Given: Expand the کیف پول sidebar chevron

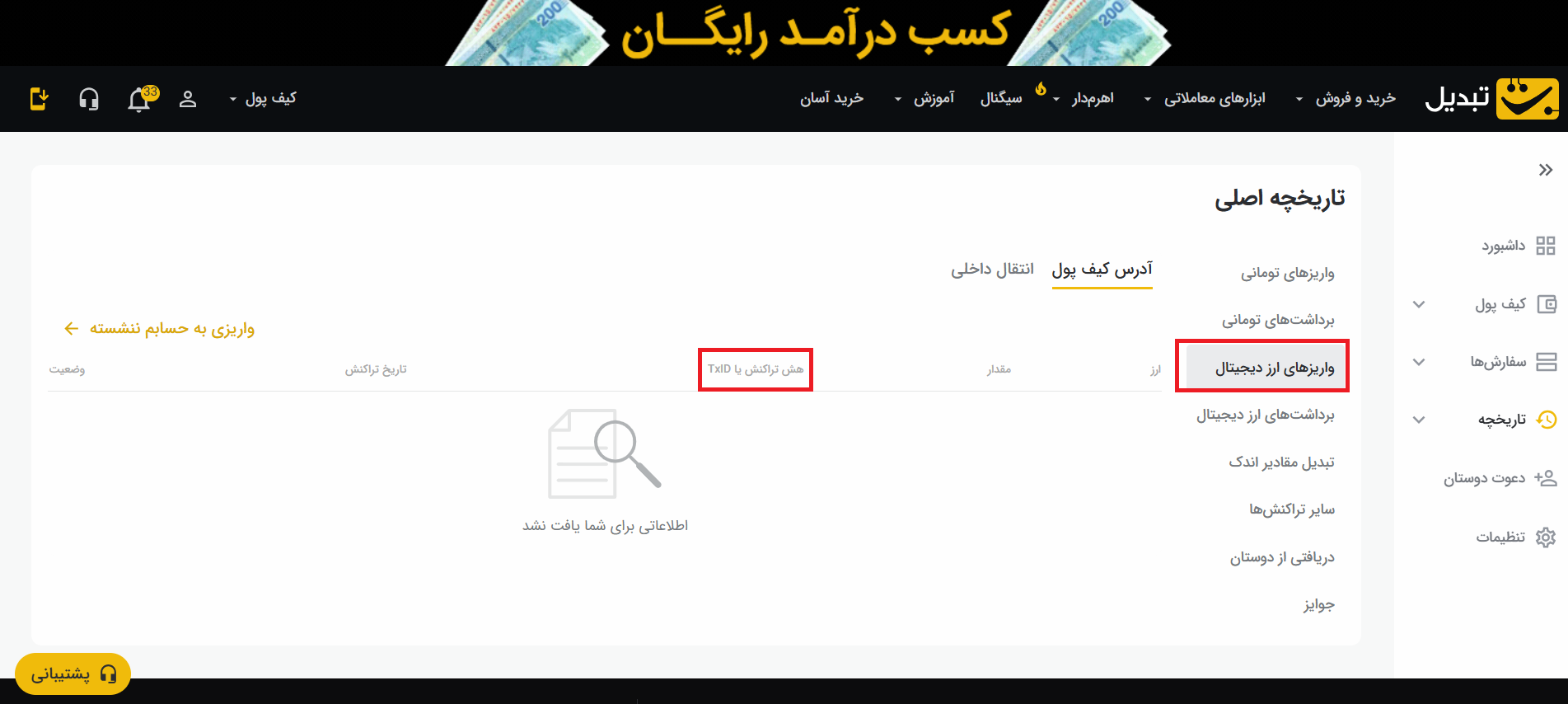Looking at the screenshot, I should (1419, 304).
